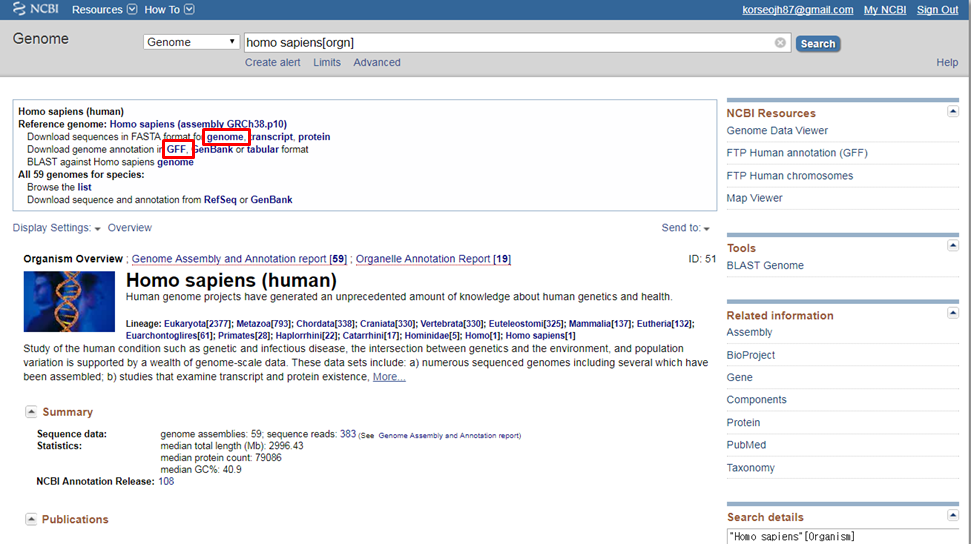Image resolution: width=971 pixels, height=544 pixels.
Task: Open Homo sapiens assembly GRCh38.p10 link
Action: coord(198,124)
